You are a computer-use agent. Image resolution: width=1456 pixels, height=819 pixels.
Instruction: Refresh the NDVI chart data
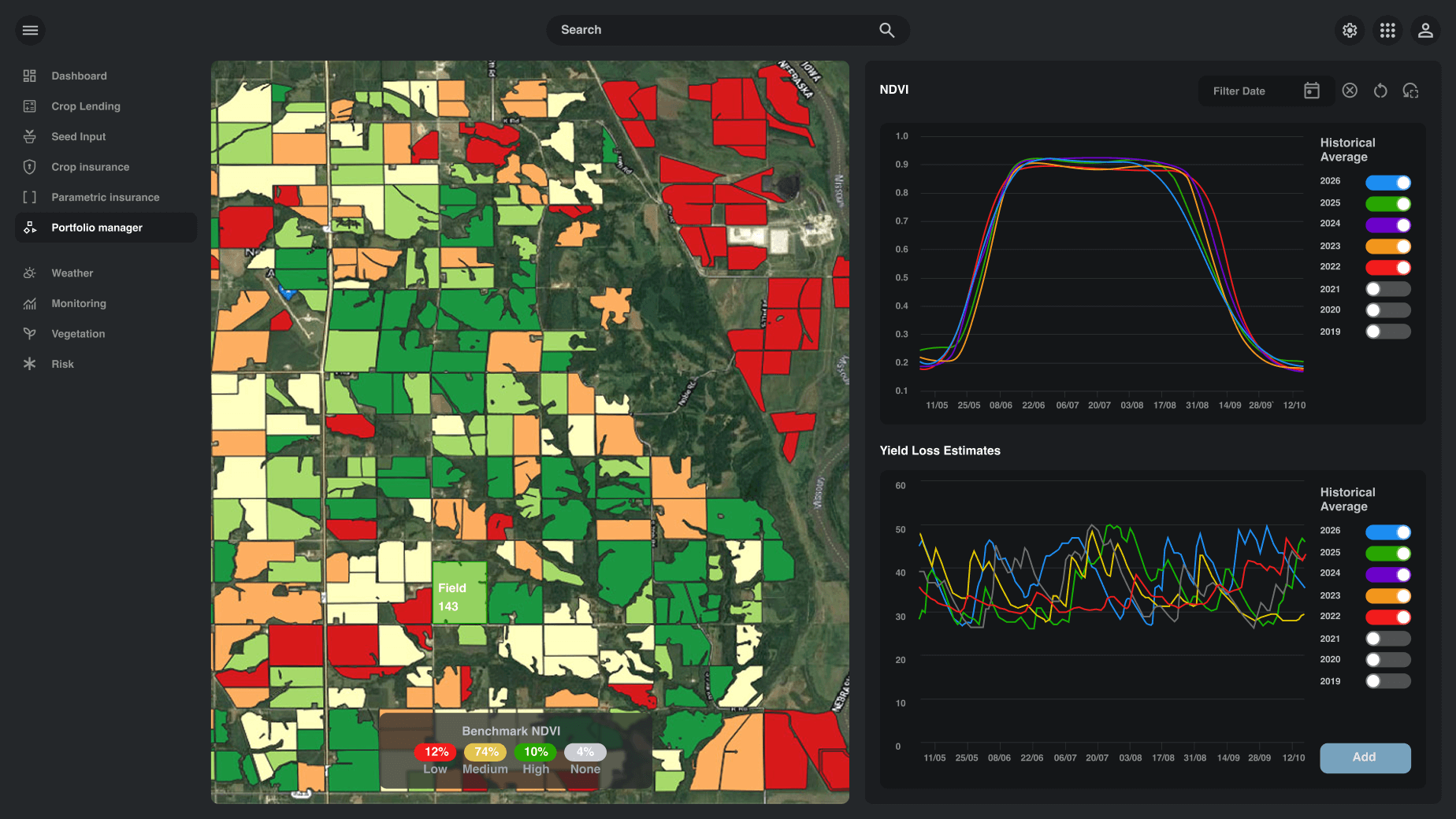pyautogui.click(x=1380, y=91)
